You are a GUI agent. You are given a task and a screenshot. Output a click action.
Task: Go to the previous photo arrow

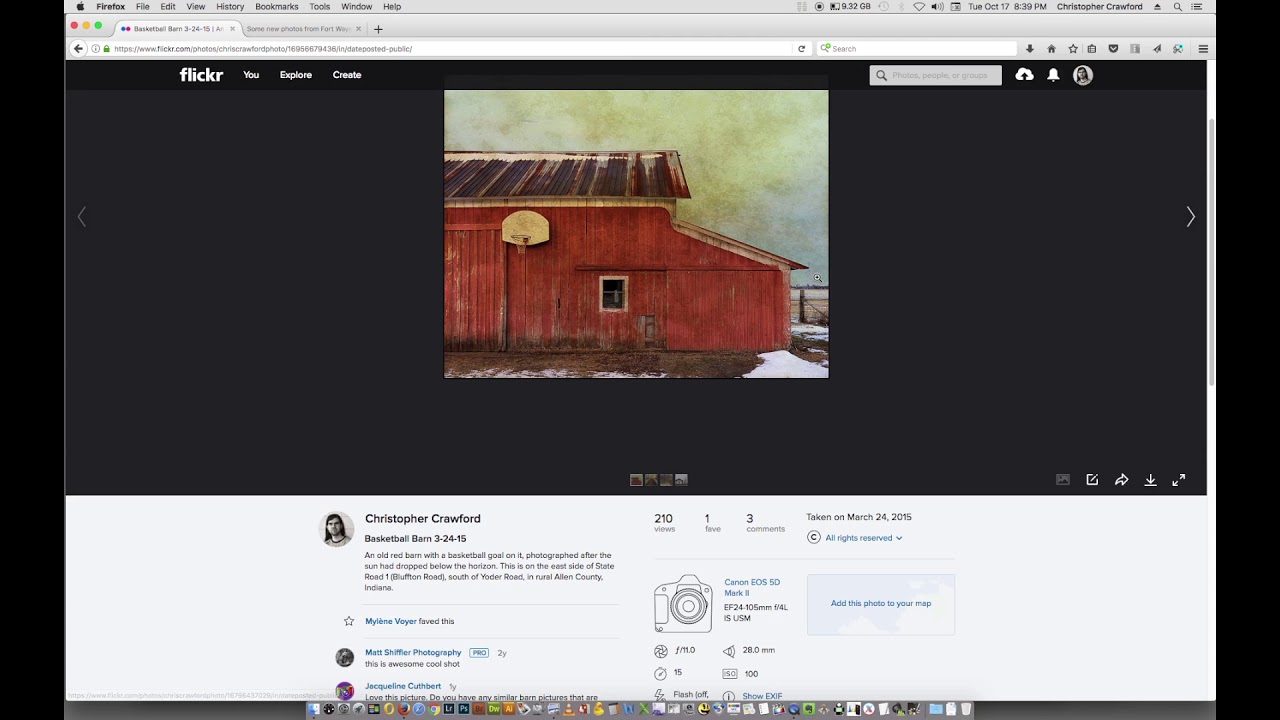(x=82, y=216)
